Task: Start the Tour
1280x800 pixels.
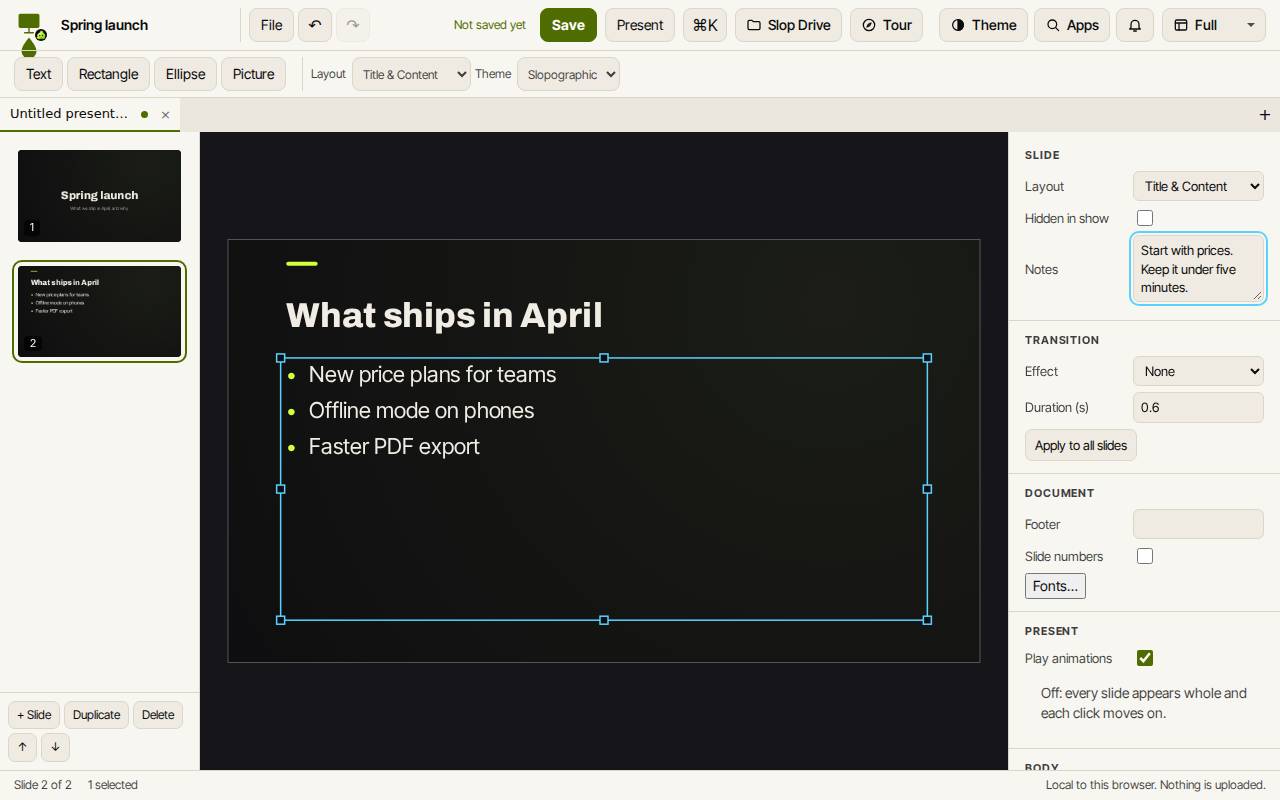Action: pyautogui.click(x=886, y=25)
